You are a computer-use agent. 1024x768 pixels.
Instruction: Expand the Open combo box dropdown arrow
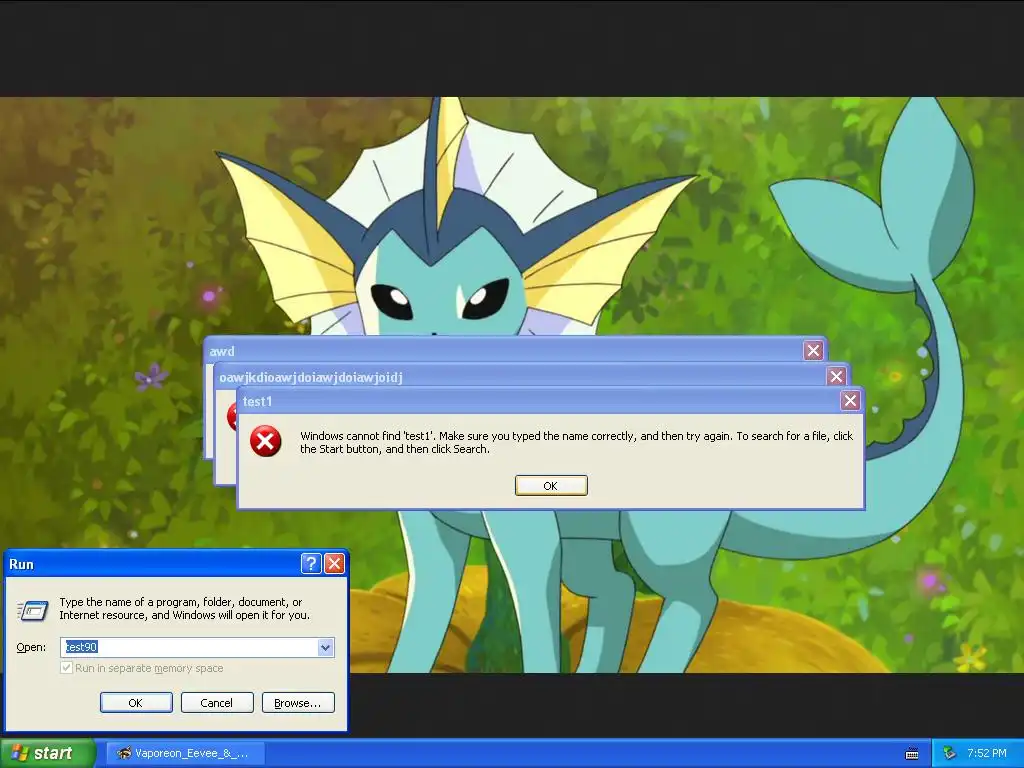[325, 647]
